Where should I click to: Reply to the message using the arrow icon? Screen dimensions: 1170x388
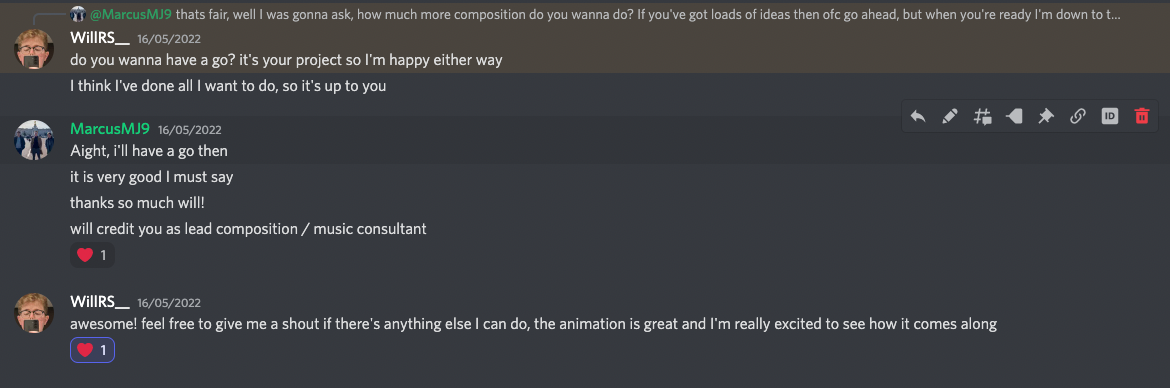tap(918, 116)
